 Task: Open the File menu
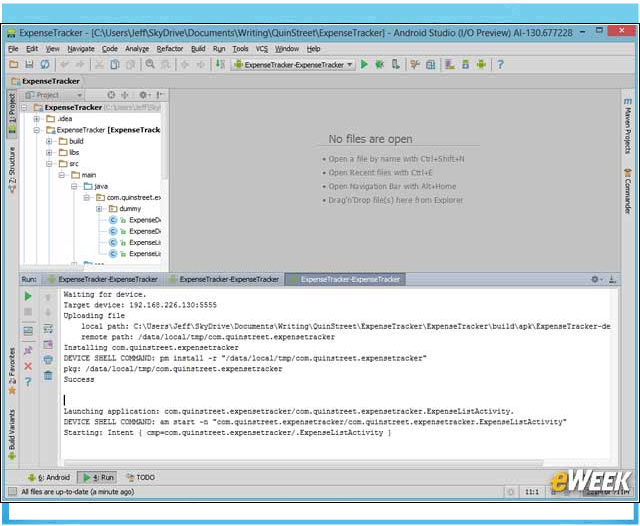point(13,49)
